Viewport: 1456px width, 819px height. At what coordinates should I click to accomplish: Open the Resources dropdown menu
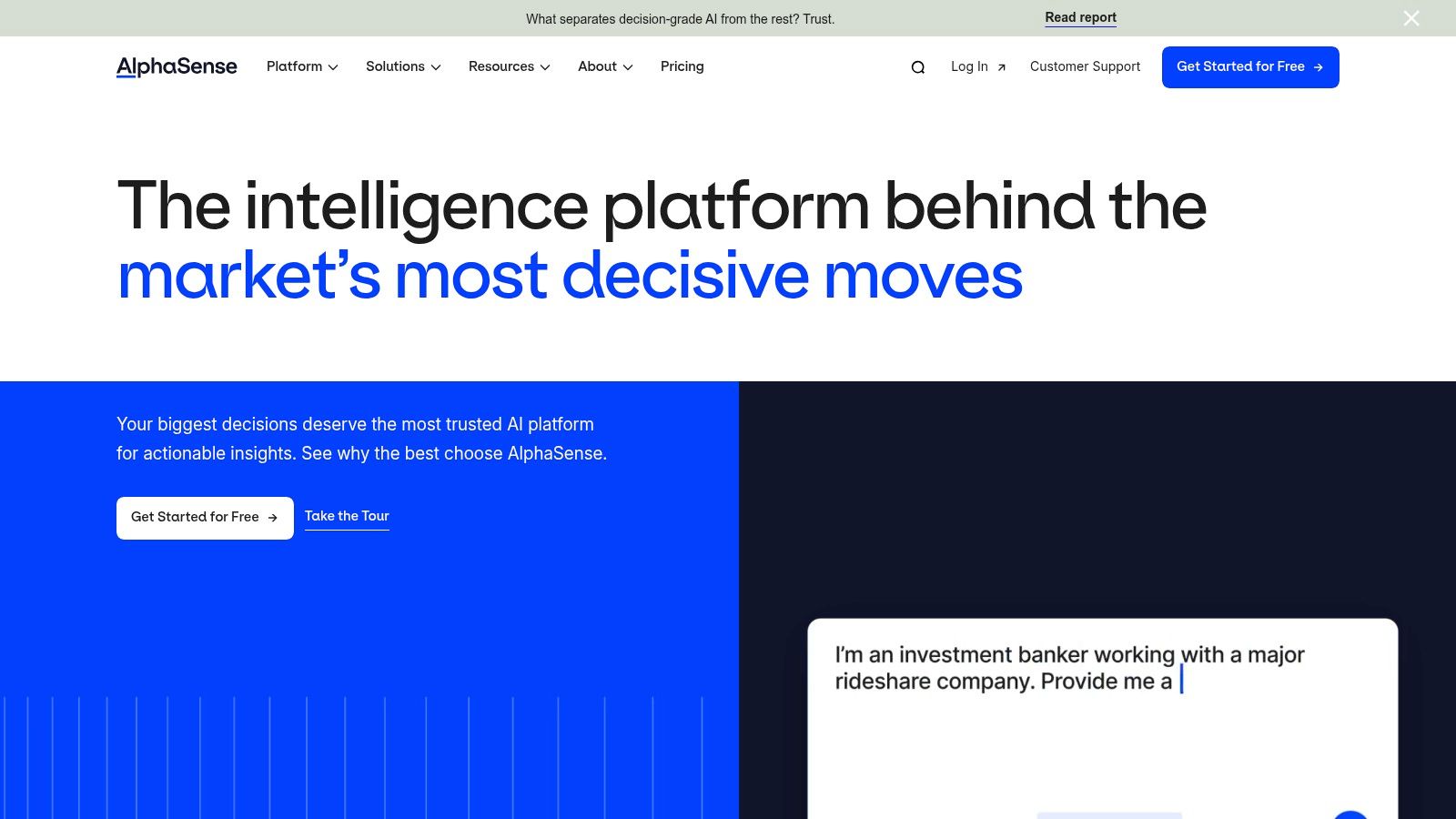510,66
